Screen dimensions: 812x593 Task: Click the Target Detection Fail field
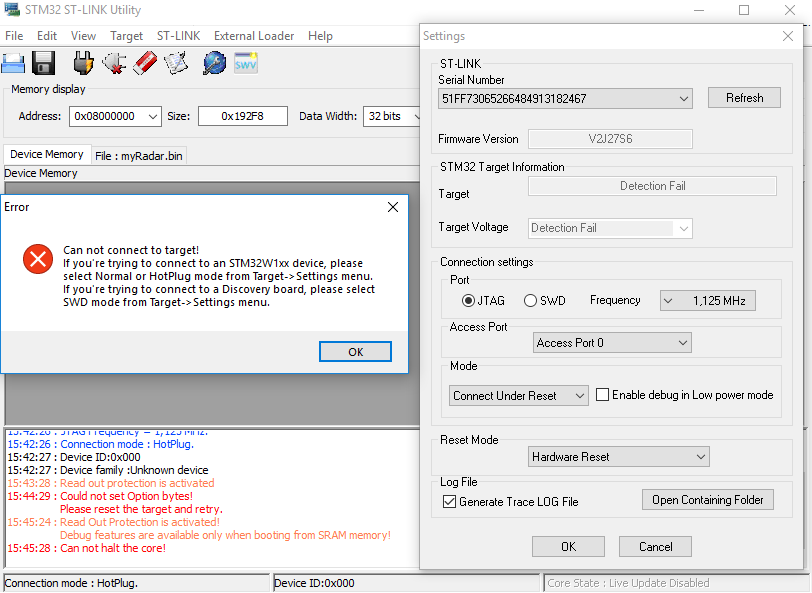click(x=652, y=186)
